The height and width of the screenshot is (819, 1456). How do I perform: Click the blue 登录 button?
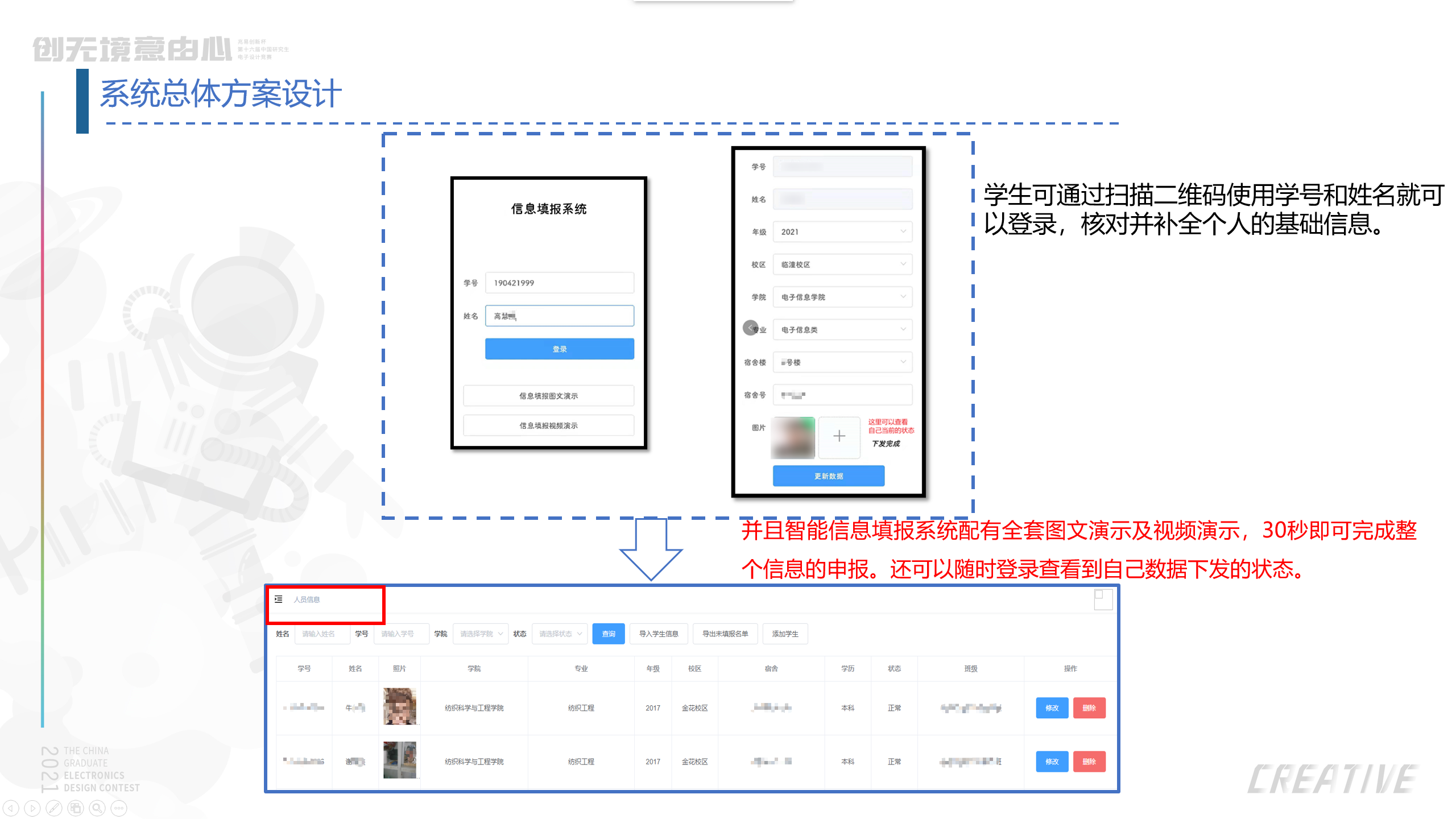point(560,349)
